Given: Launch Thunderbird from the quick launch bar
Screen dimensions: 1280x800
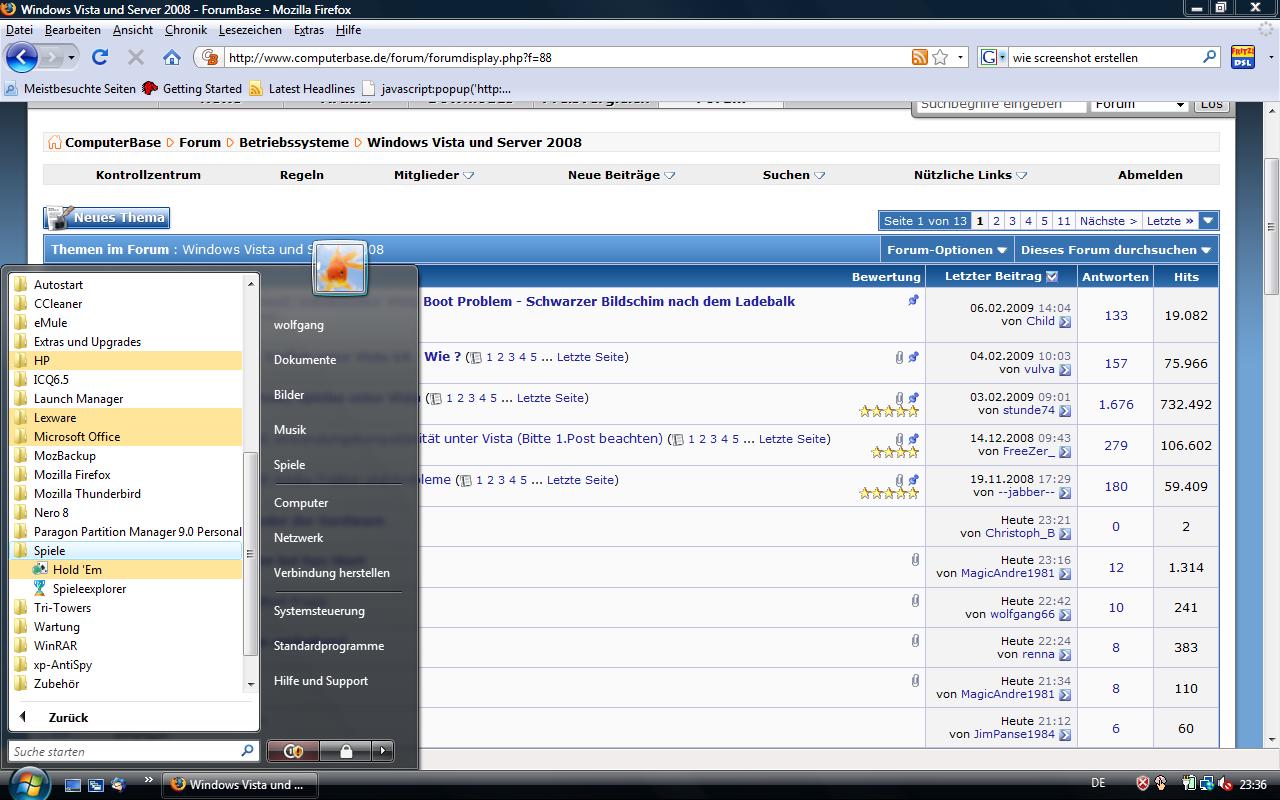Looking at the screenshot, I should 119,785.
